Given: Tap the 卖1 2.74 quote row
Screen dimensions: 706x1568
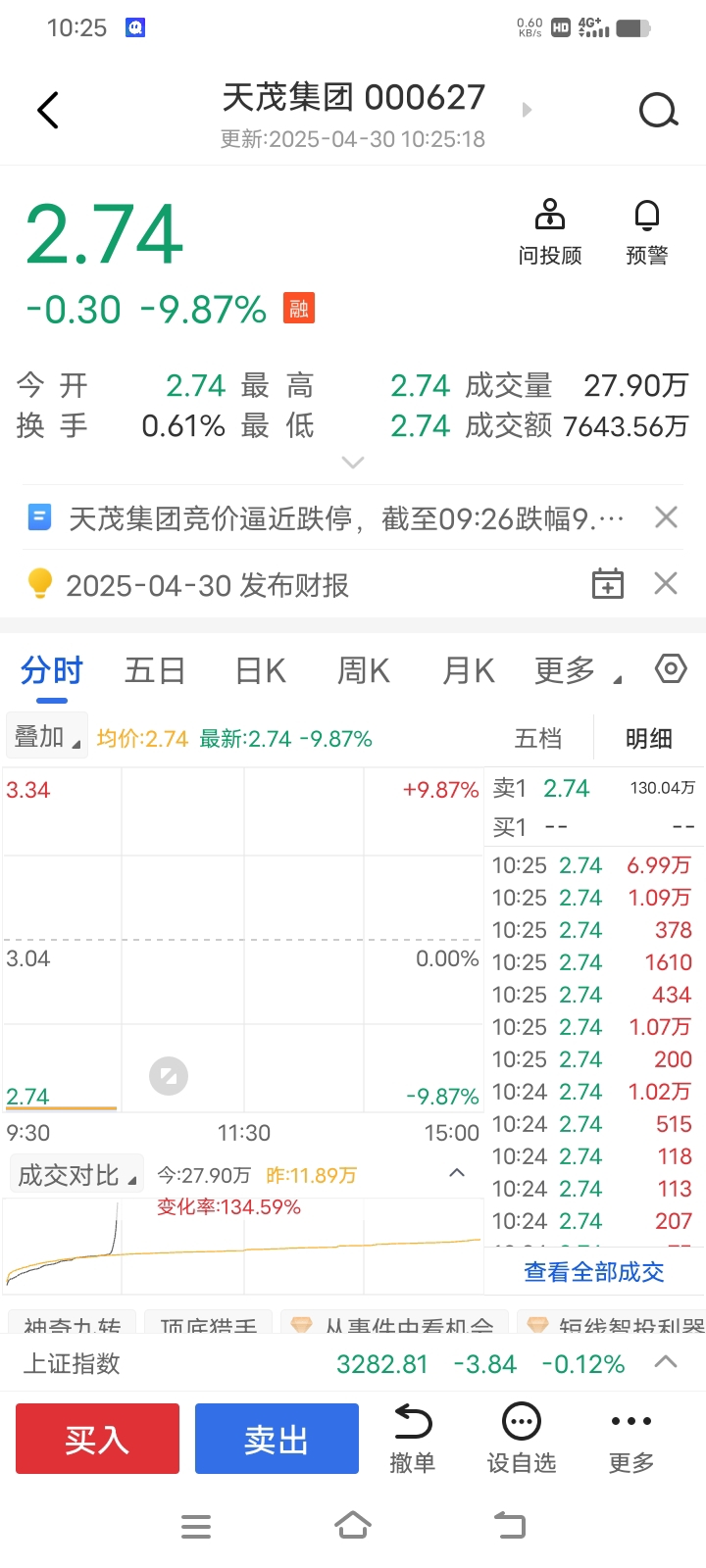Looking at the screenshot, I should click(x=594, y=788).
